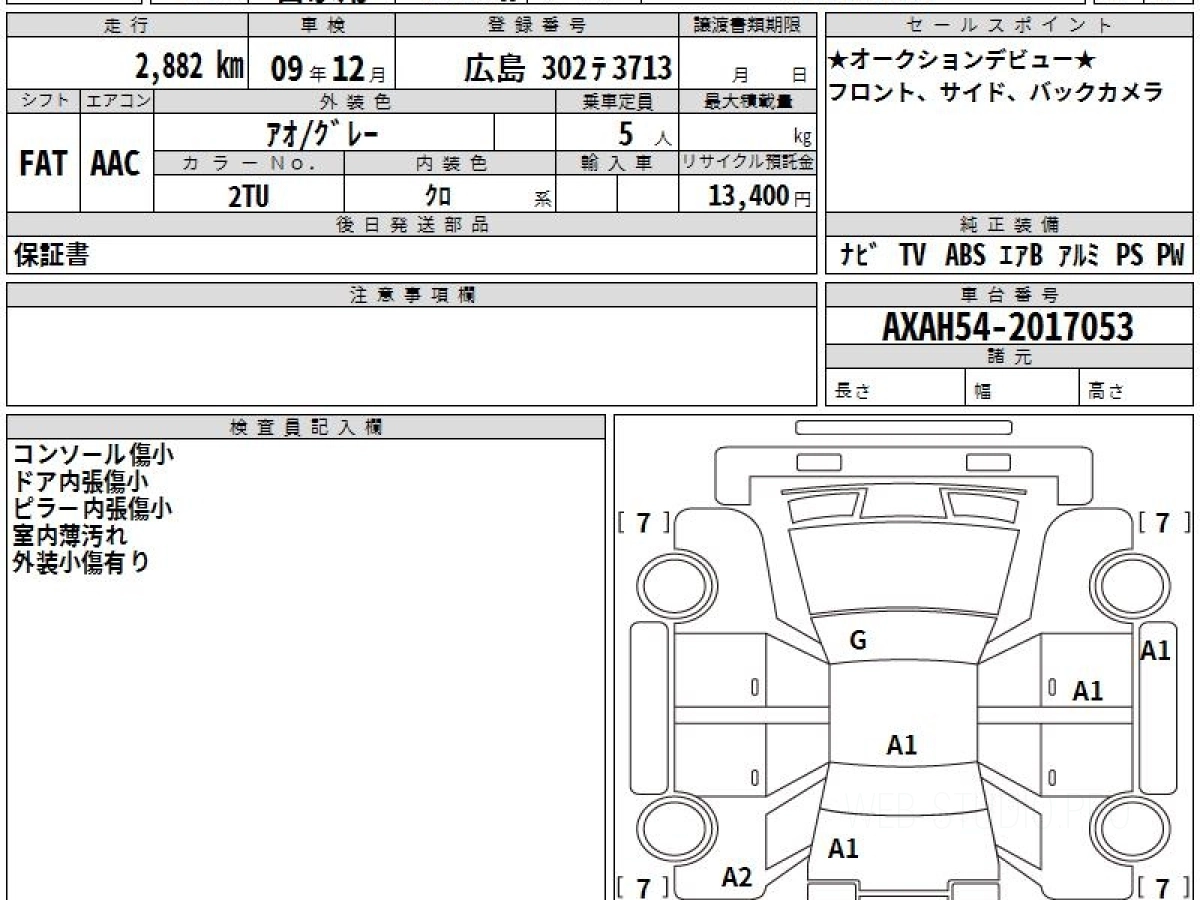Select the 純正装備 header

(1009, 225)
